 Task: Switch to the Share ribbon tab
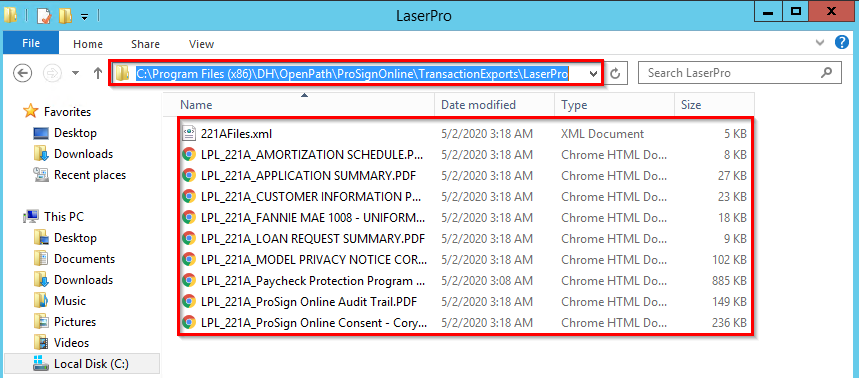(145, 44)
